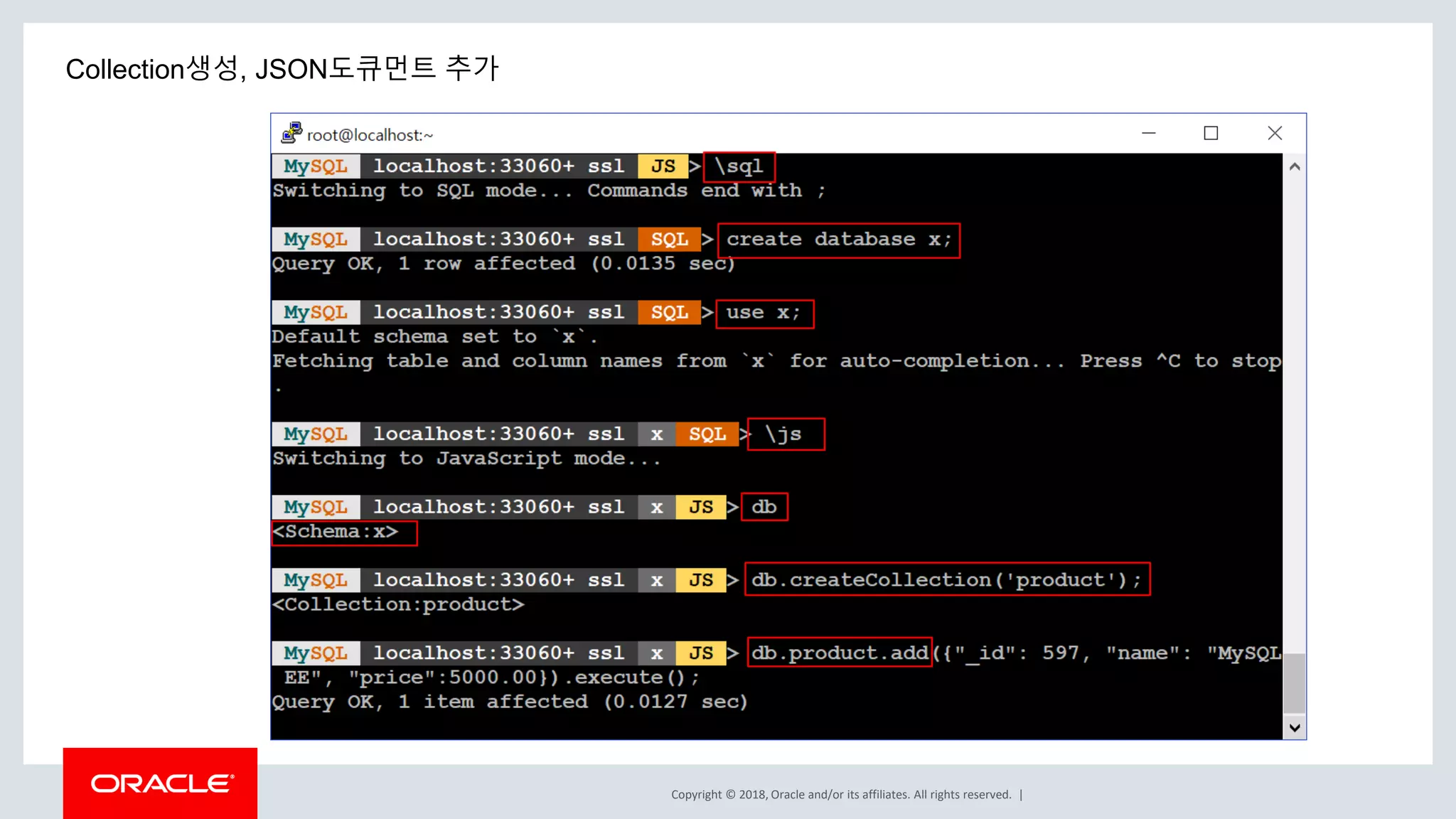Click the 'db.product.add' command text

[840, 653]
